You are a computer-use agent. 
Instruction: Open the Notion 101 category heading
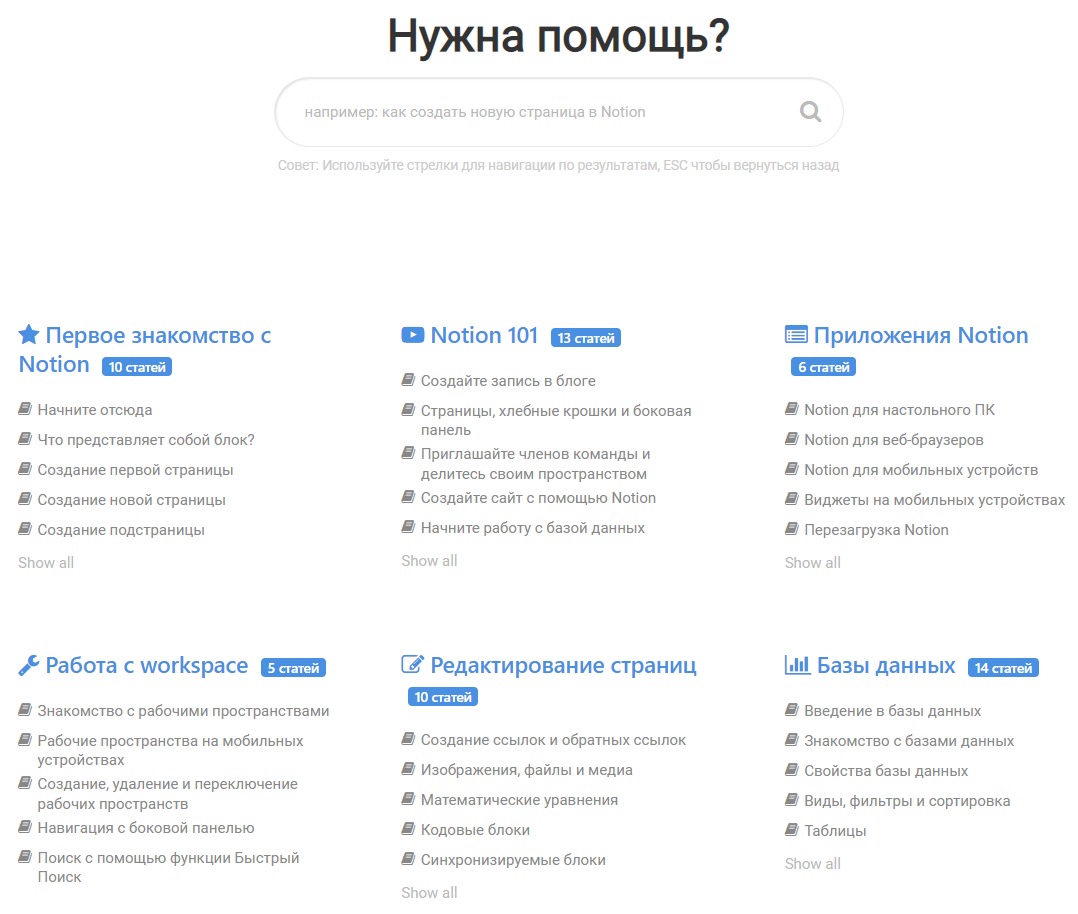tap(484, 335)
